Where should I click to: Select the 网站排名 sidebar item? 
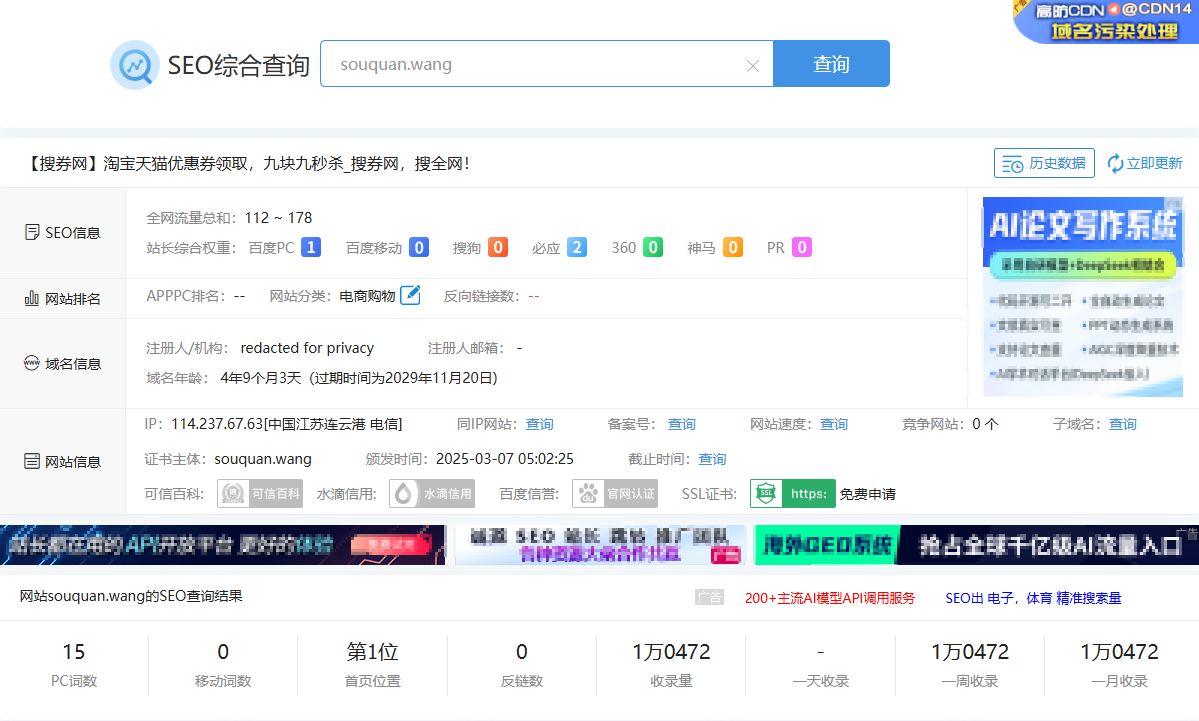(x=62, y=298)
